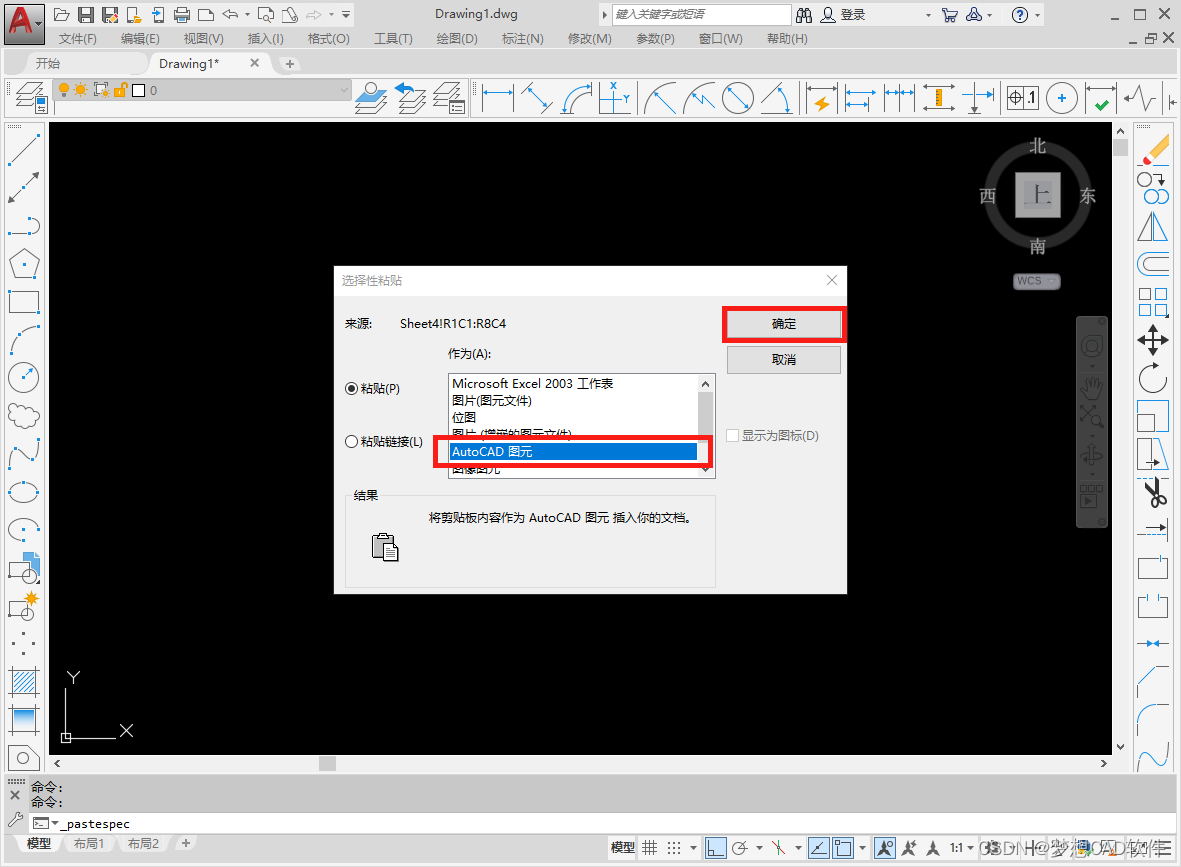Select the AutoCAD 图元 list item
This screenshot has width=1181, height=867.
coord(573,452)
